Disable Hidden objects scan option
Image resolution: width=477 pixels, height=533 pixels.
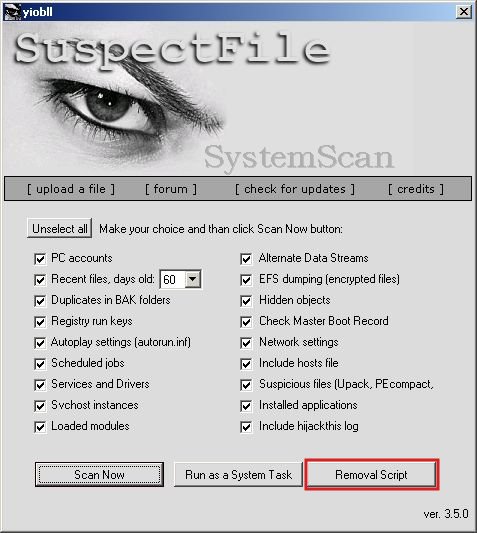[246, 301]
